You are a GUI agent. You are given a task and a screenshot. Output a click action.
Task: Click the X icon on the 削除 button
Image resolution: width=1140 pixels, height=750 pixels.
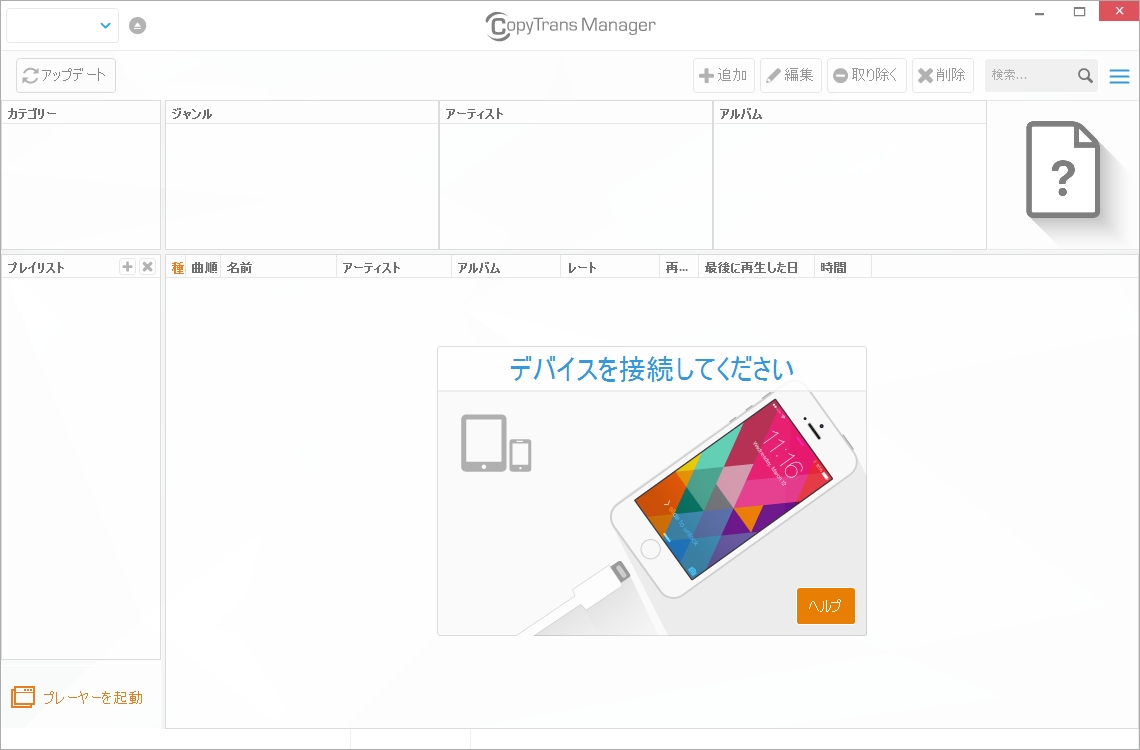(x=925, y=74)
